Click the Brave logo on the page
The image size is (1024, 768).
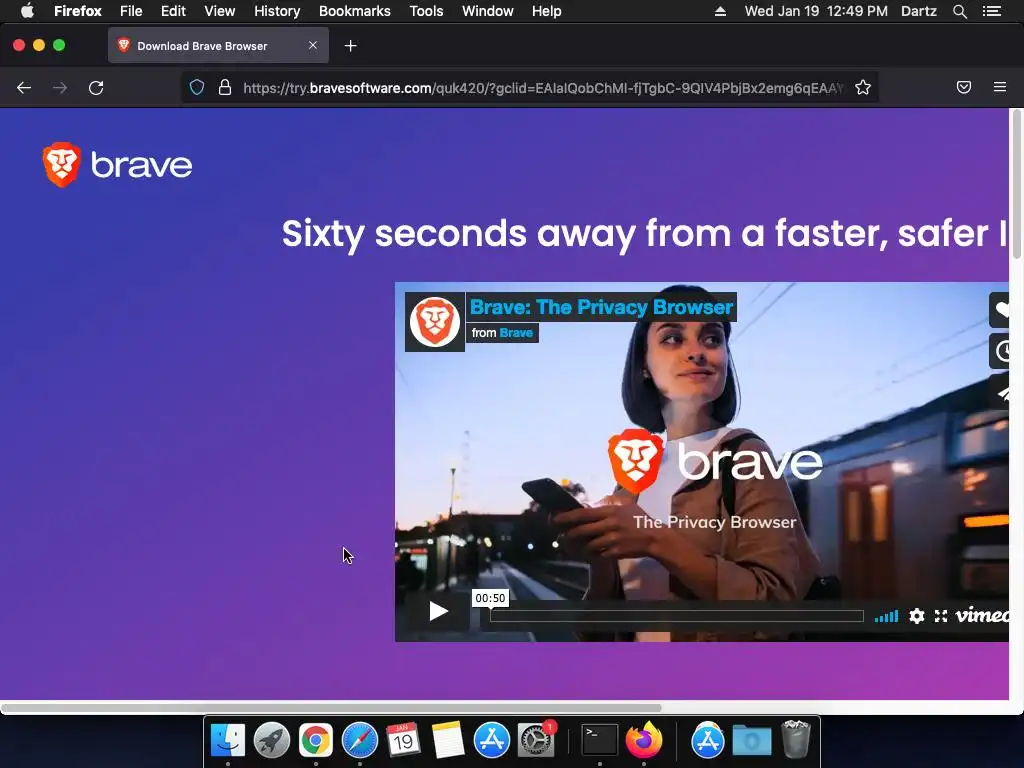click(118, 165)
